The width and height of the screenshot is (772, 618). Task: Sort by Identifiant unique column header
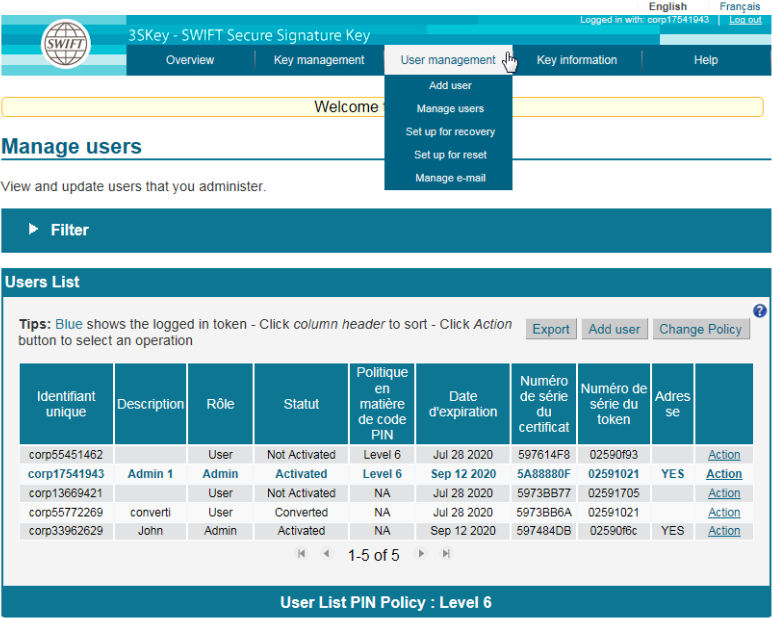[66, 404]
